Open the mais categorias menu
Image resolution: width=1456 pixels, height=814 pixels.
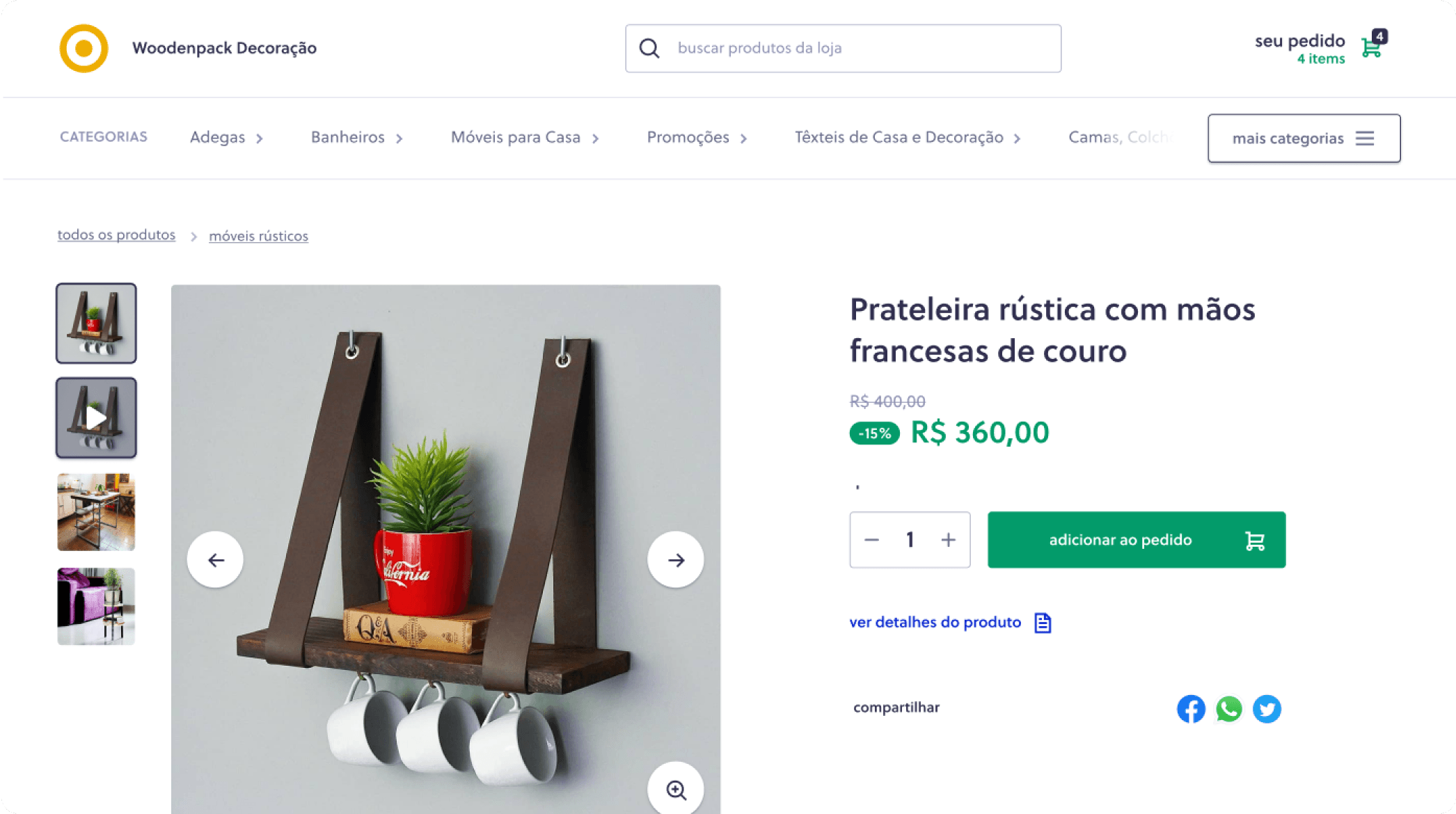click(x=1304, y=138)
